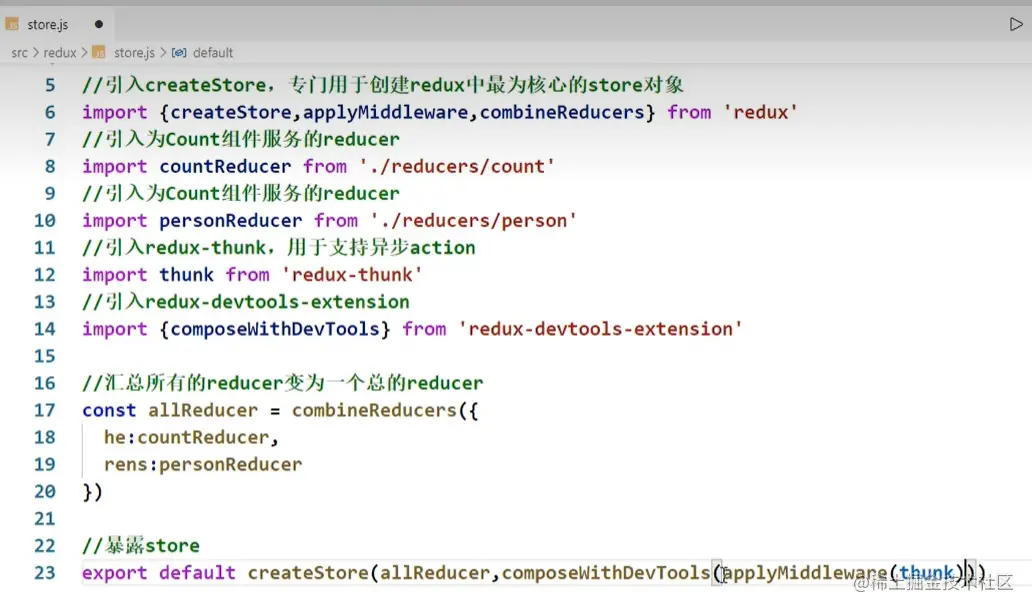The height and width of the screenshot is (611, 1032).
Task: Click 'composeWithDevTools' on line 14
Action: tap(274, 329)
